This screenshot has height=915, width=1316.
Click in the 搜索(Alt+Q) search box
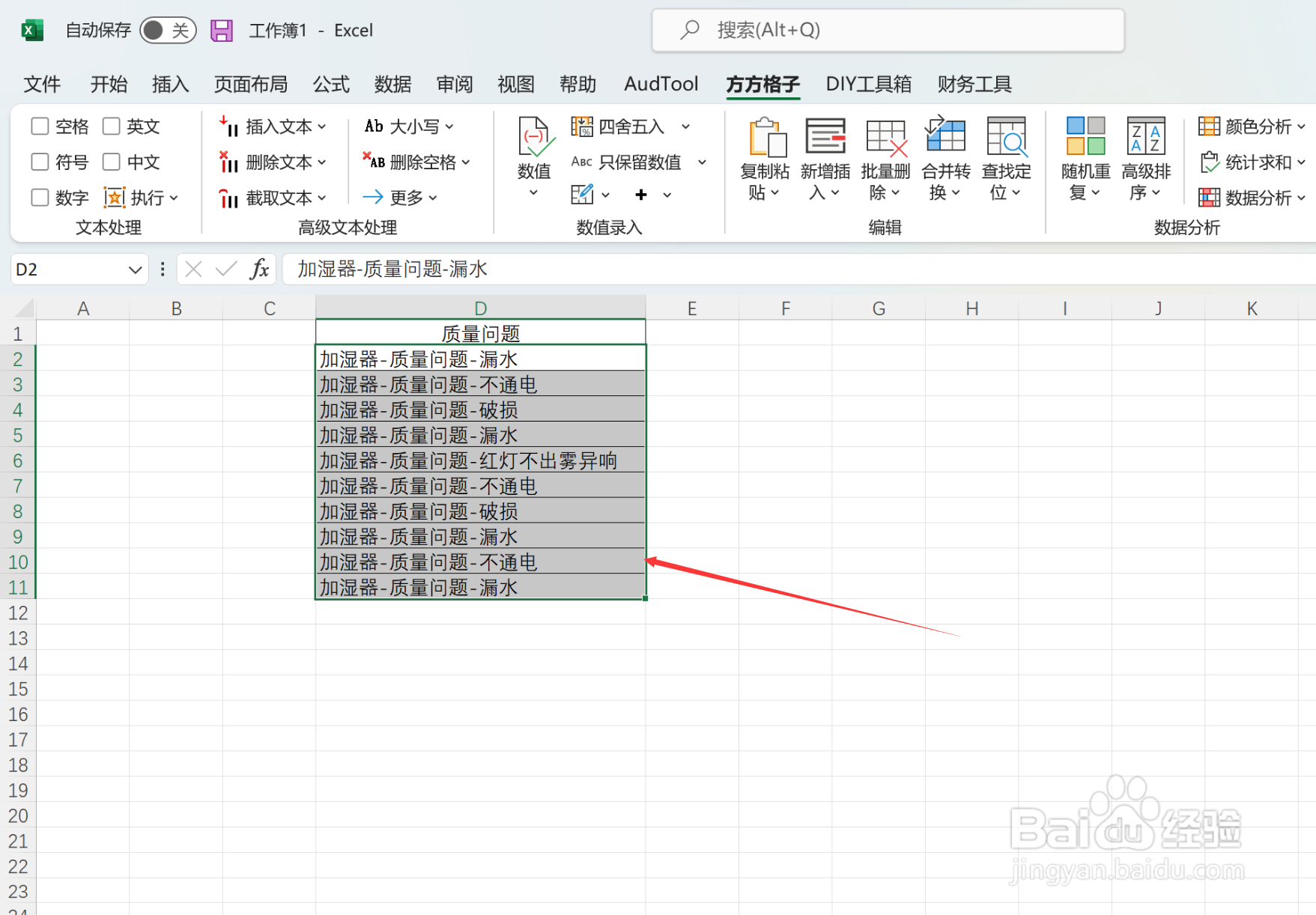coord(888,30)
